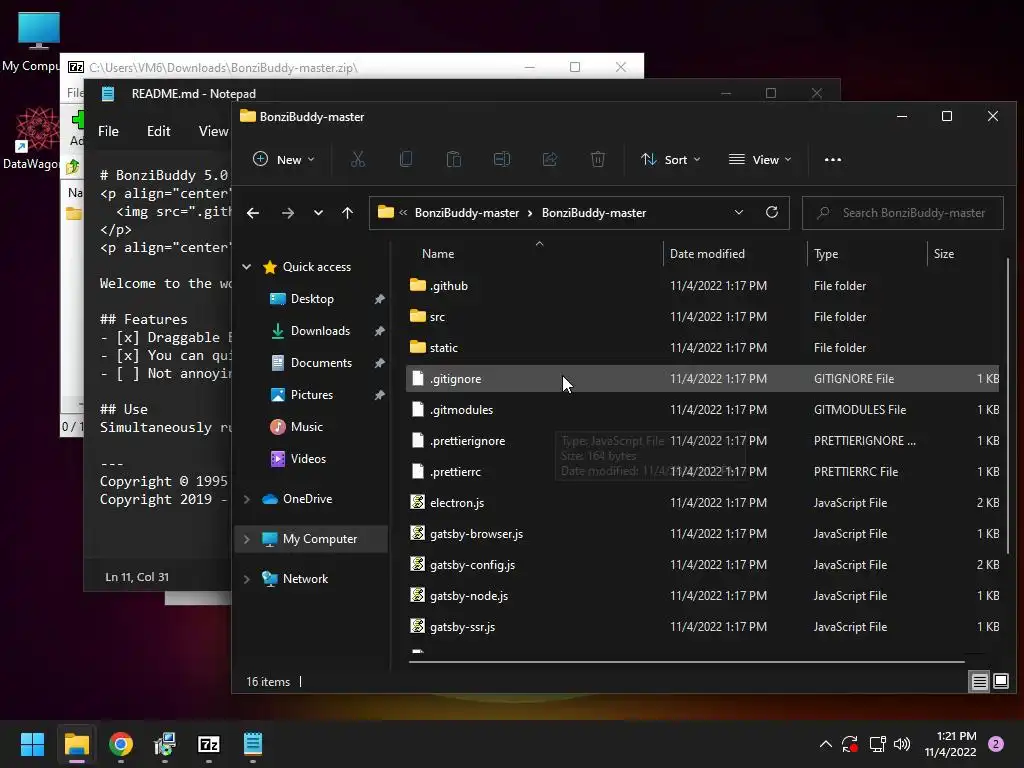Select Music in Quick access
The height and width of the screenshot is (768, 1024).
(x=306, y=426)
